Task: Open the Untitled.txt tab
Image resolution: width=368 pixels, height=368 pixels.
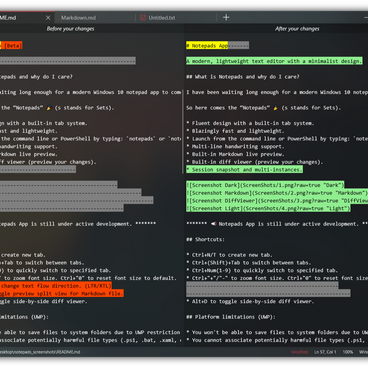Action: (x=162, y=18)
